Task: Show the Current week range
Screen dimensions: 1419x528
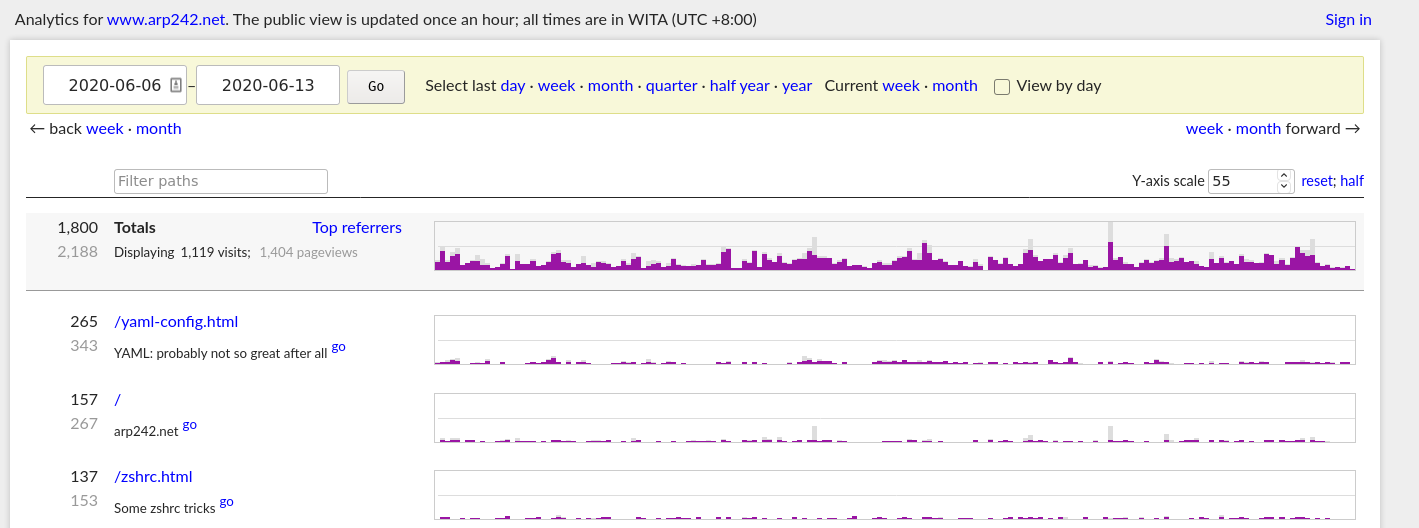Action: pos(901,86)
